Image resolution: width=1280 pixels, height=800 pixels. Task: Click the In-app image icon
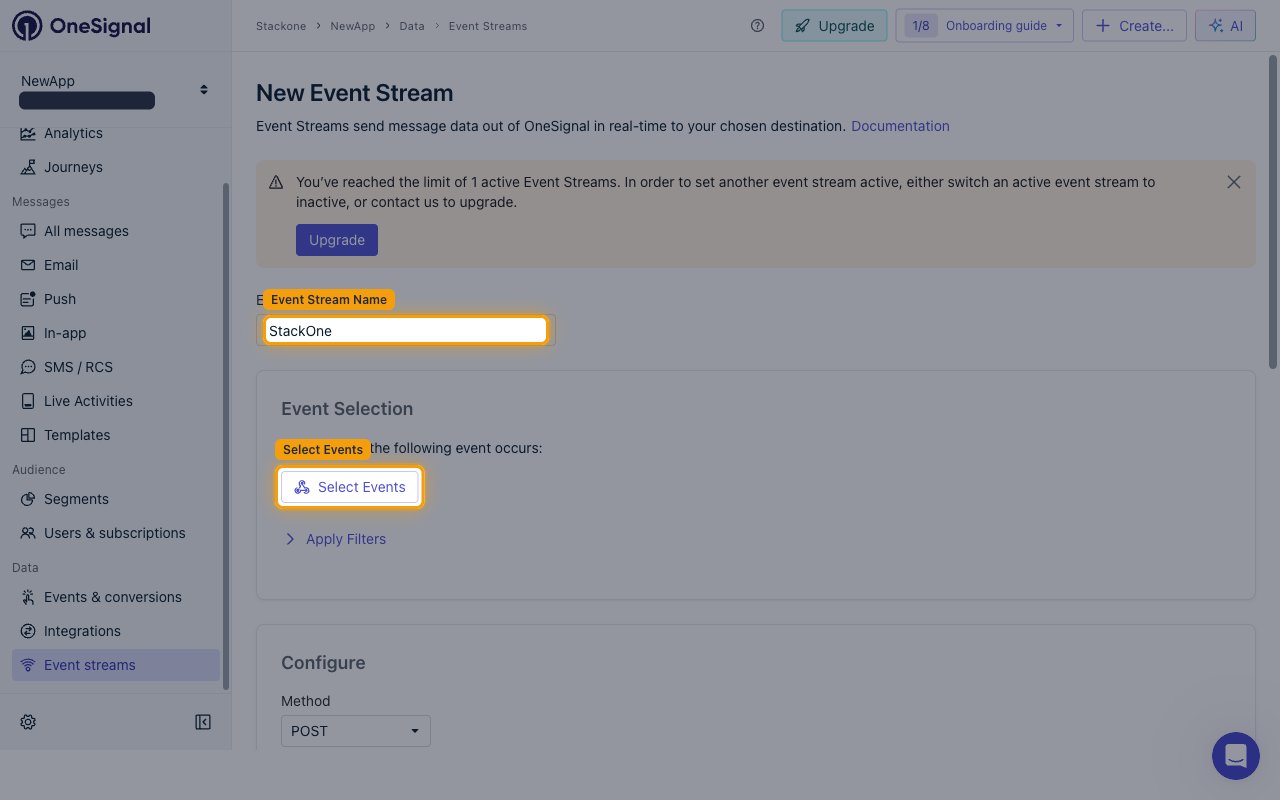pyautogui.click(x=28, y=333)
